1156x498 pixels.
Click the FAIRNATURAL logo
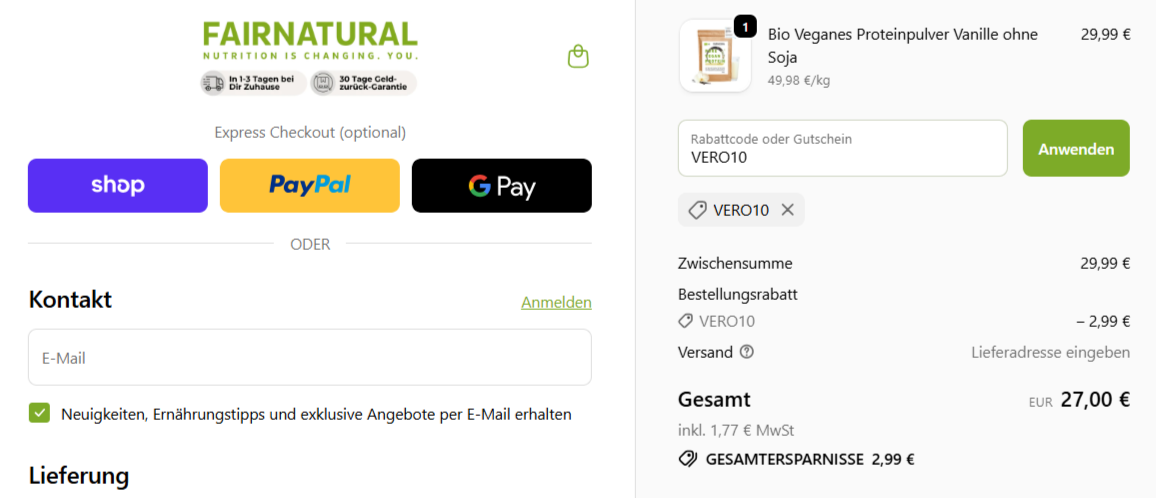(x=310, y=41)
